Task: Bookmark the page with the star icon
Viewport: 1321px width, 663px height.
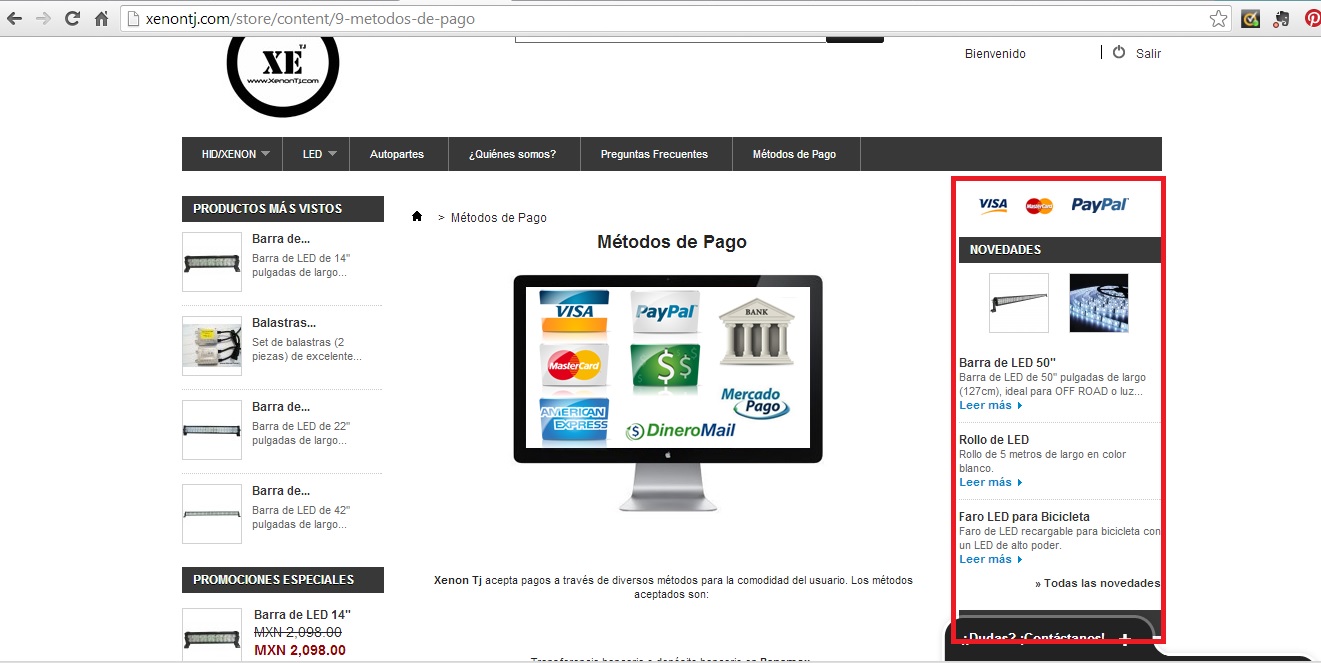Action: coord(1218,19)
